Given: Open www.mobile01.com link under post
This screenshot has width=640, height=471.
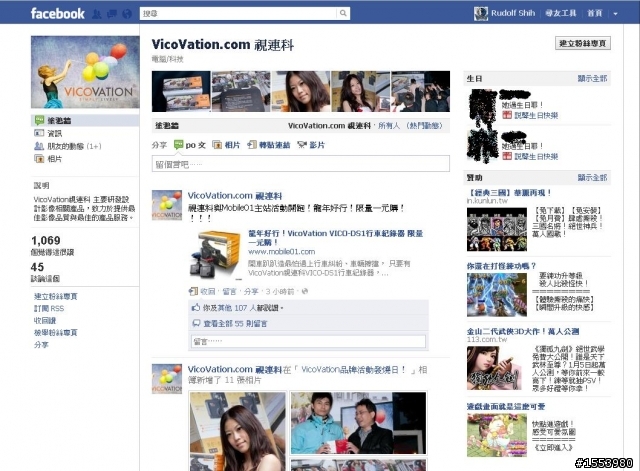Looking at the screenshot, I should pyautogui.click(x=282, y=251).
